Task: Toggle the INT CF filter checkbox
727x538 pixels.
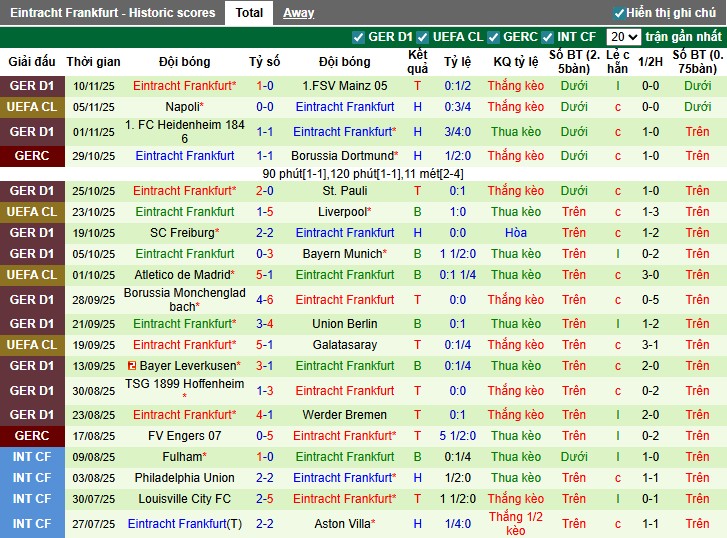Action: coord(551,37)
